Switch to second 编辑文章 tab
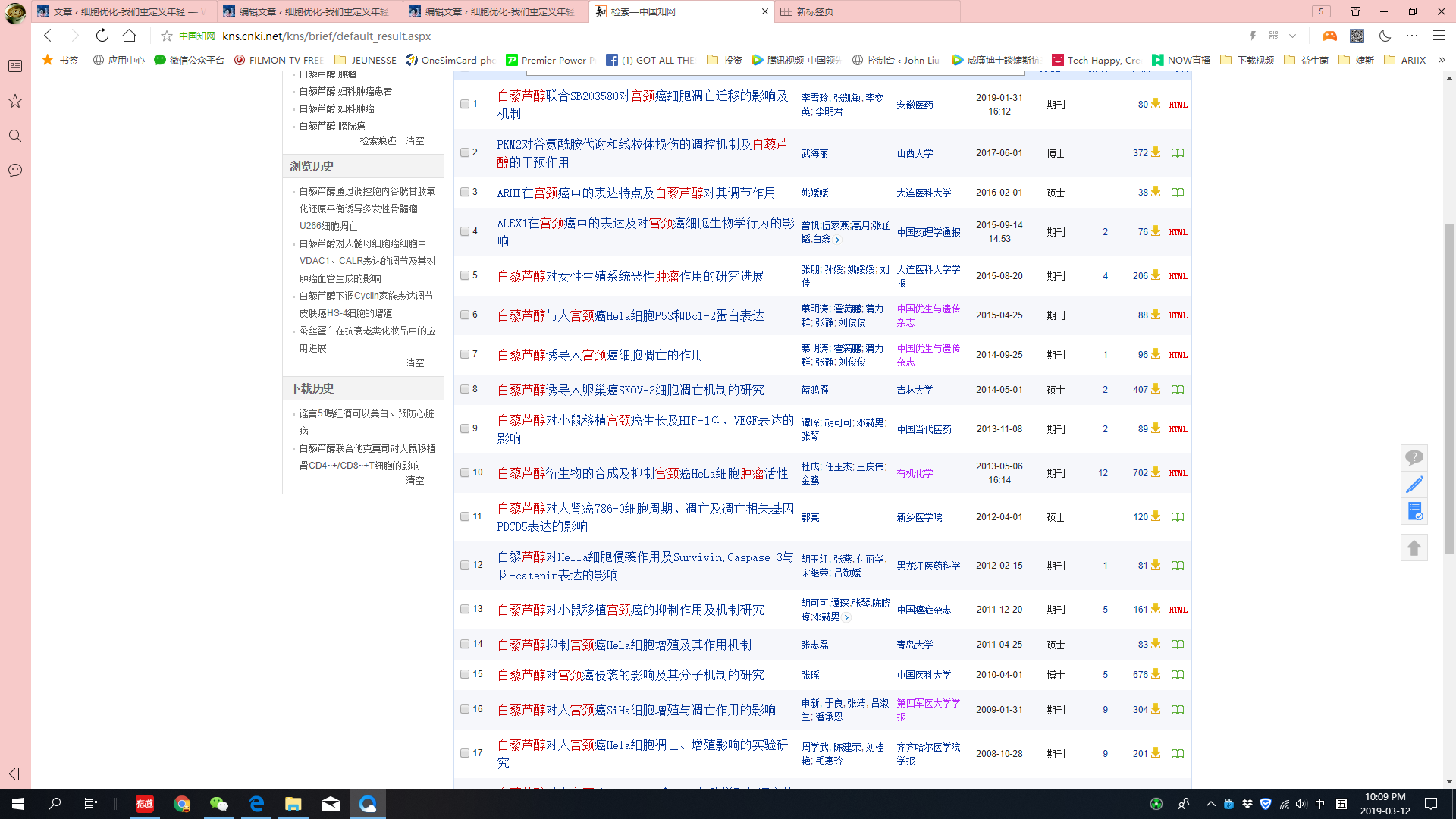1456x819 pixels. click(309, 11)
